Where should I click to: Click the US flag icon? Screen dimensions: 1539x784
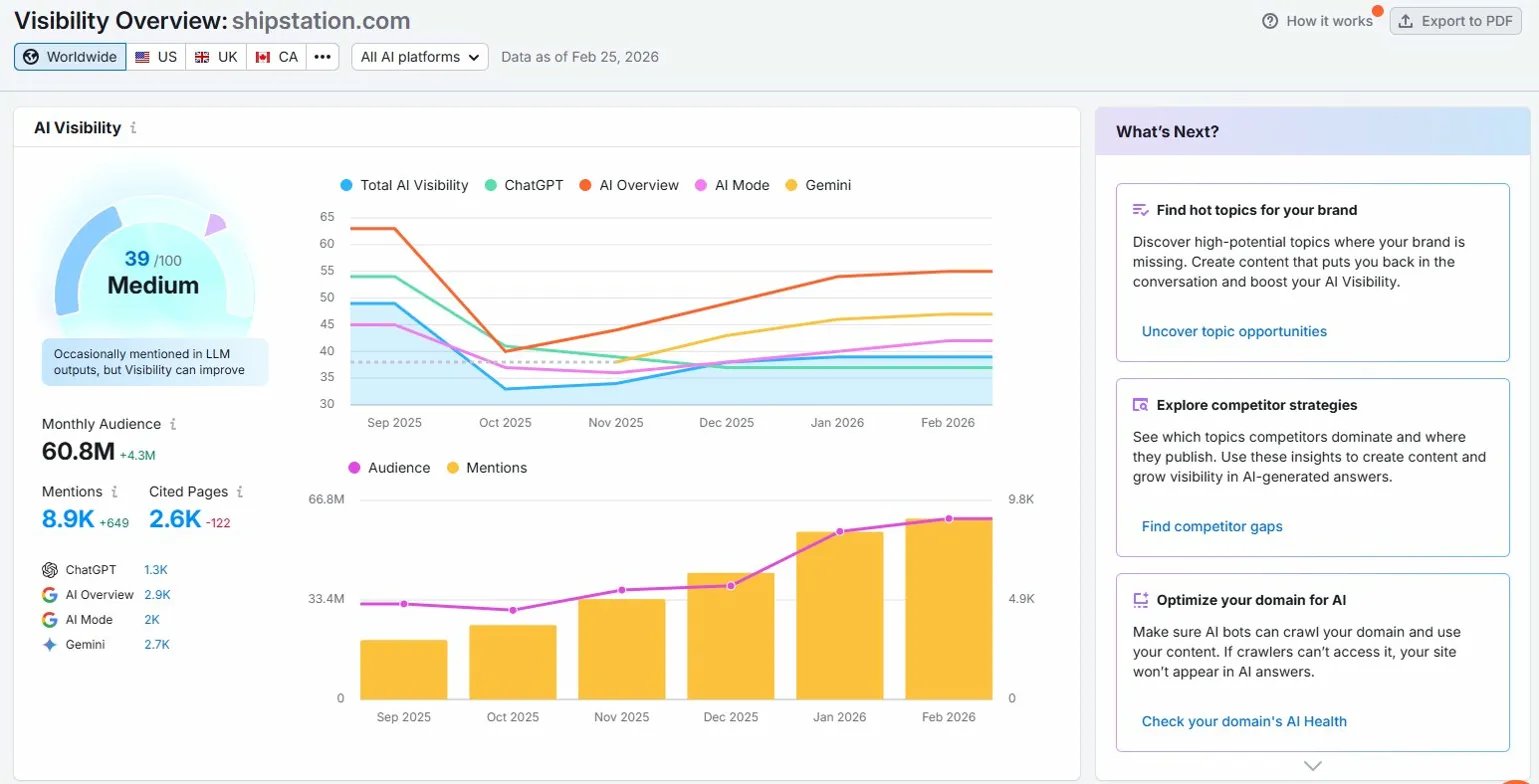(x=143, y=57)
